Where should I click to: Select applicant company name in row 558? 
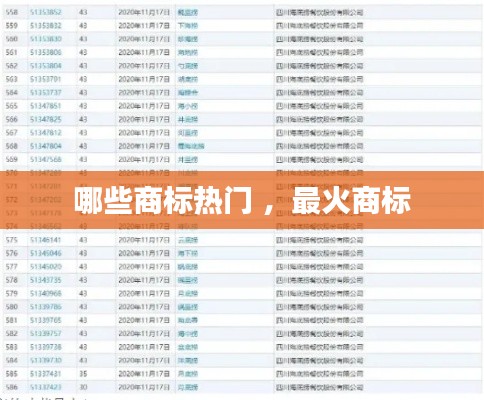point(319,12)
